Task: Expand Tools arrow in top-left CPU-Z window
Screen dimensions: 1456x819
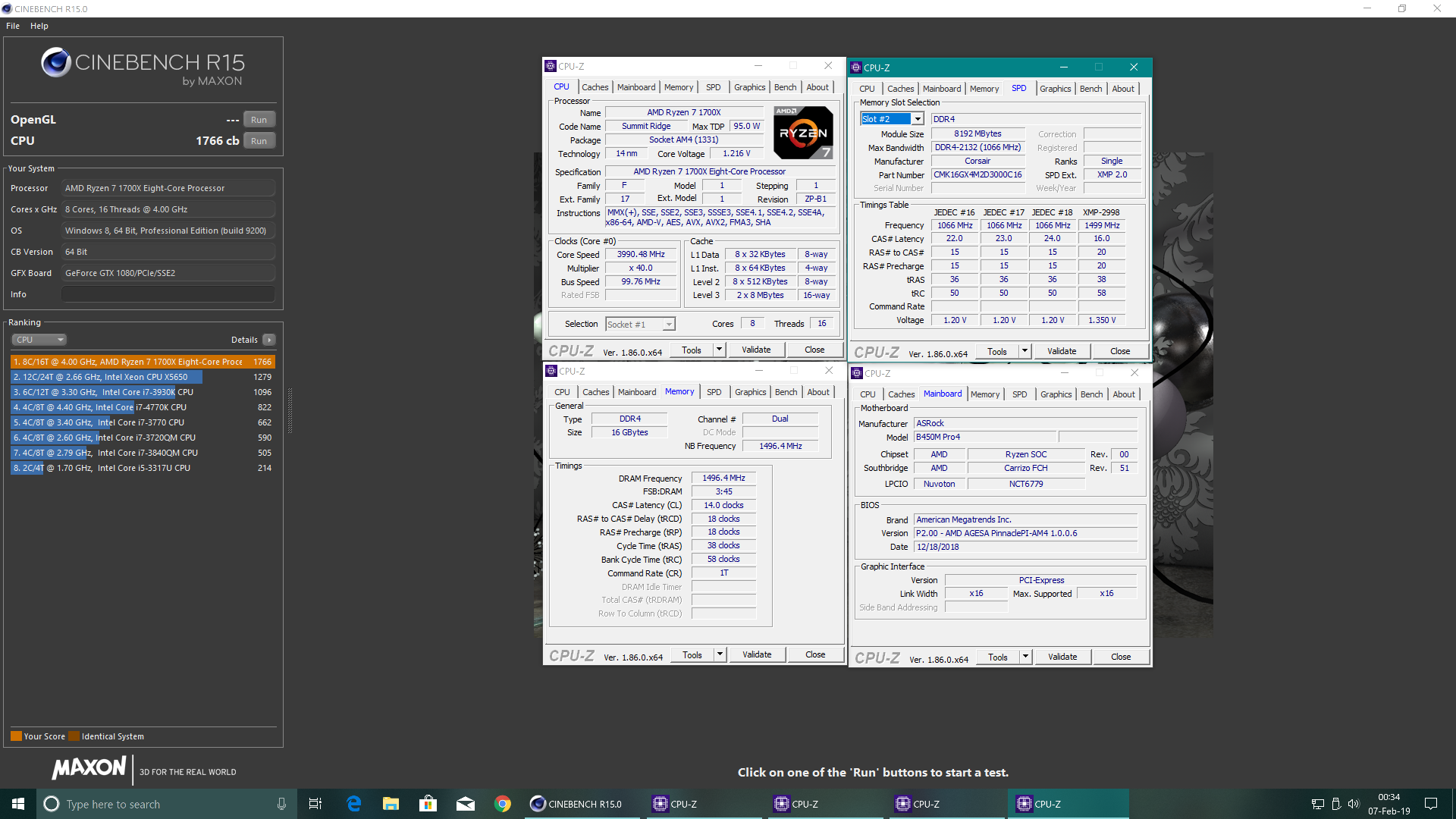Action: pos(719,350)
